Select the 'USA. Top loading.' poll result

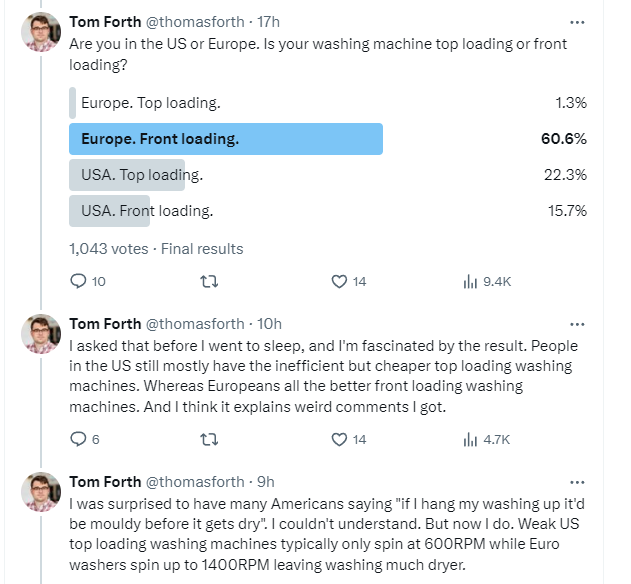[x=328, y=175]
